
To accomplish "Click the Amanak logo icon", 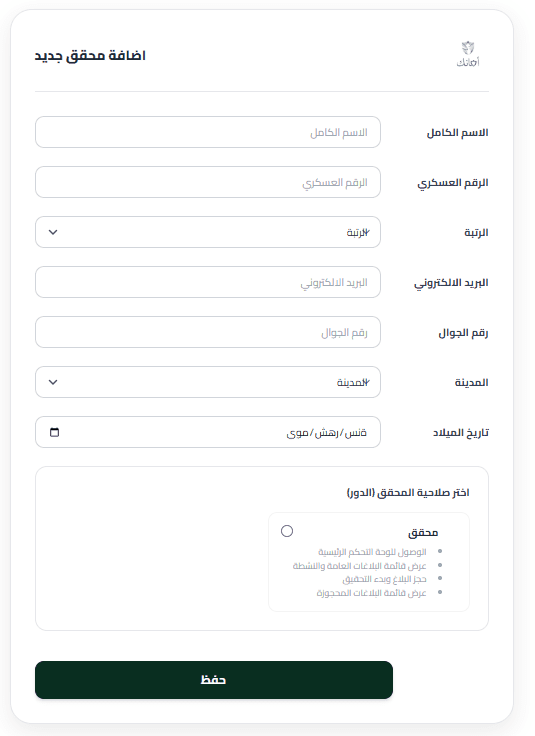I will [x=468, y=54].
